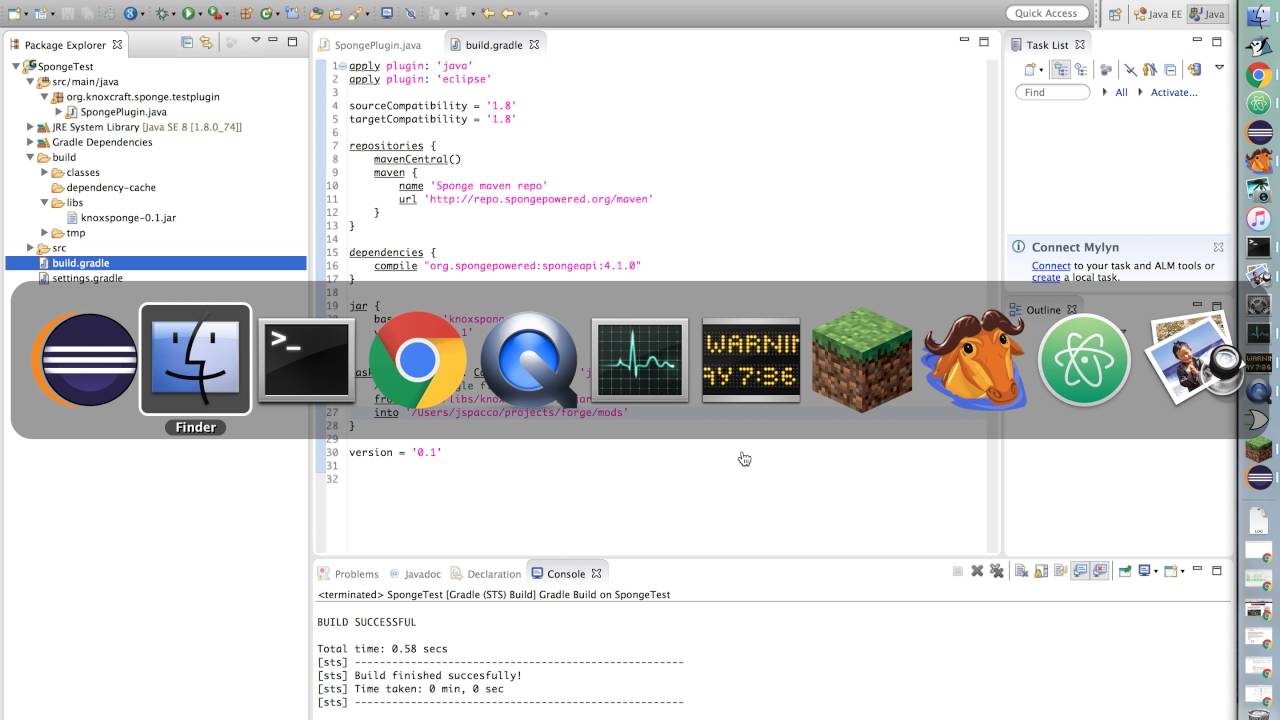This screenshot has width=1280, height=720.
Task: Switch to SpongePlugin.java editor tab
Action: click(370, 45)
